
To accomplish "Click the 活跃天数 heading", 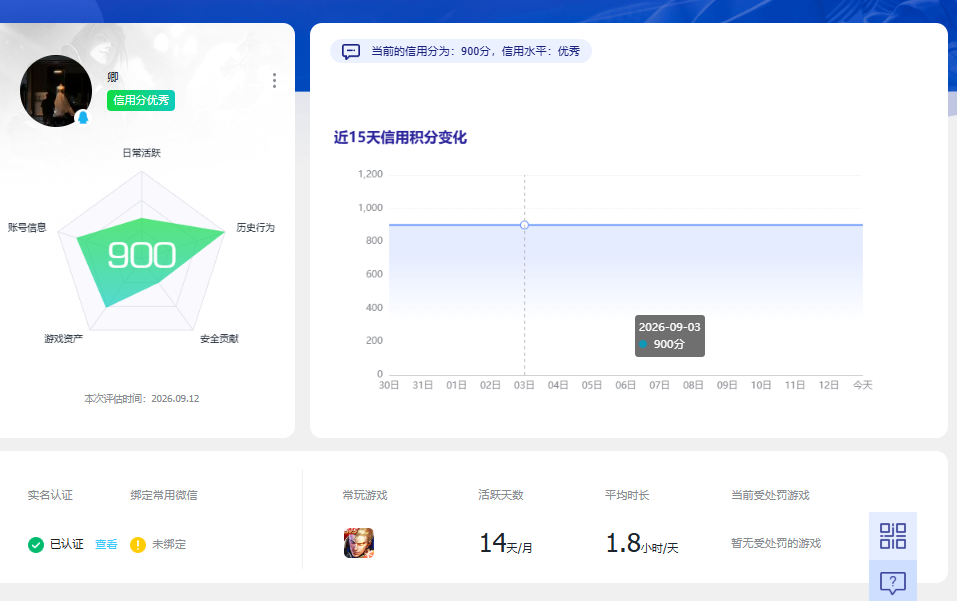I will click(500, 495).
